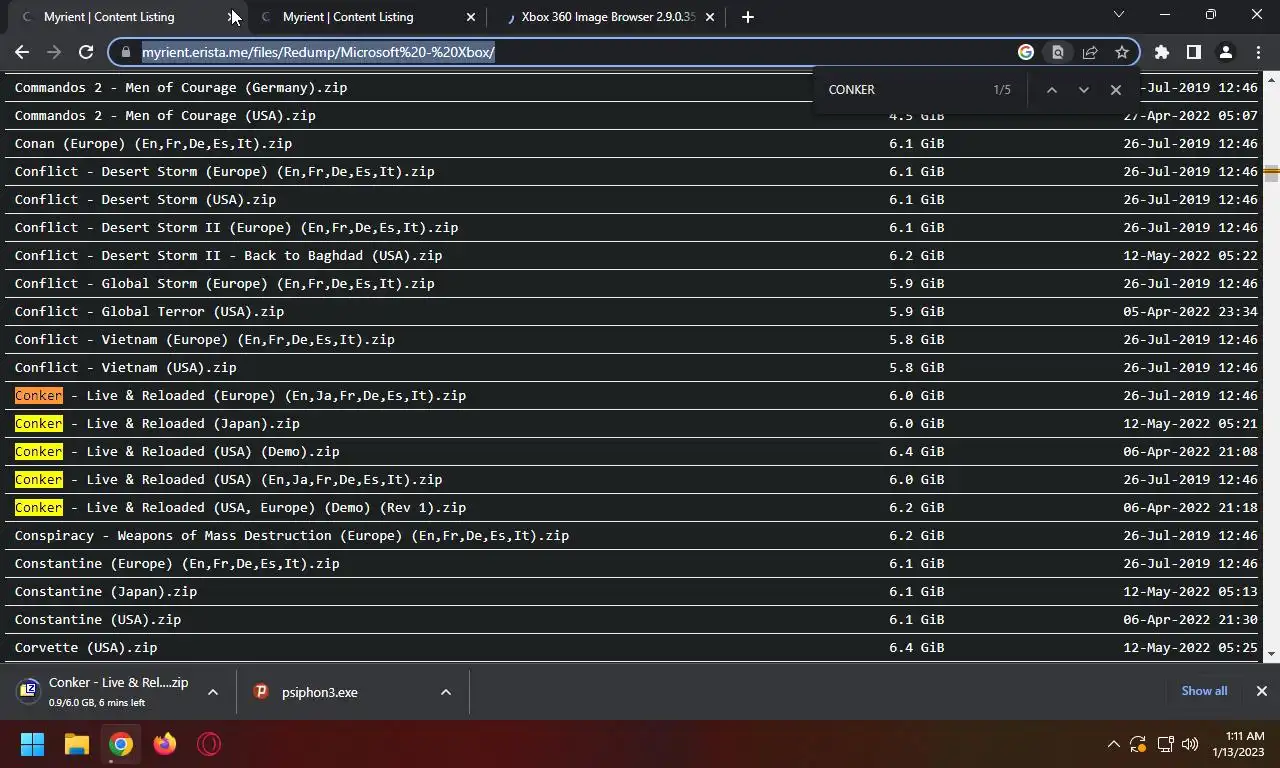Show hidden system tray icons
1280x768 pixels.
pyautogui.click(x=1113, y=744)
